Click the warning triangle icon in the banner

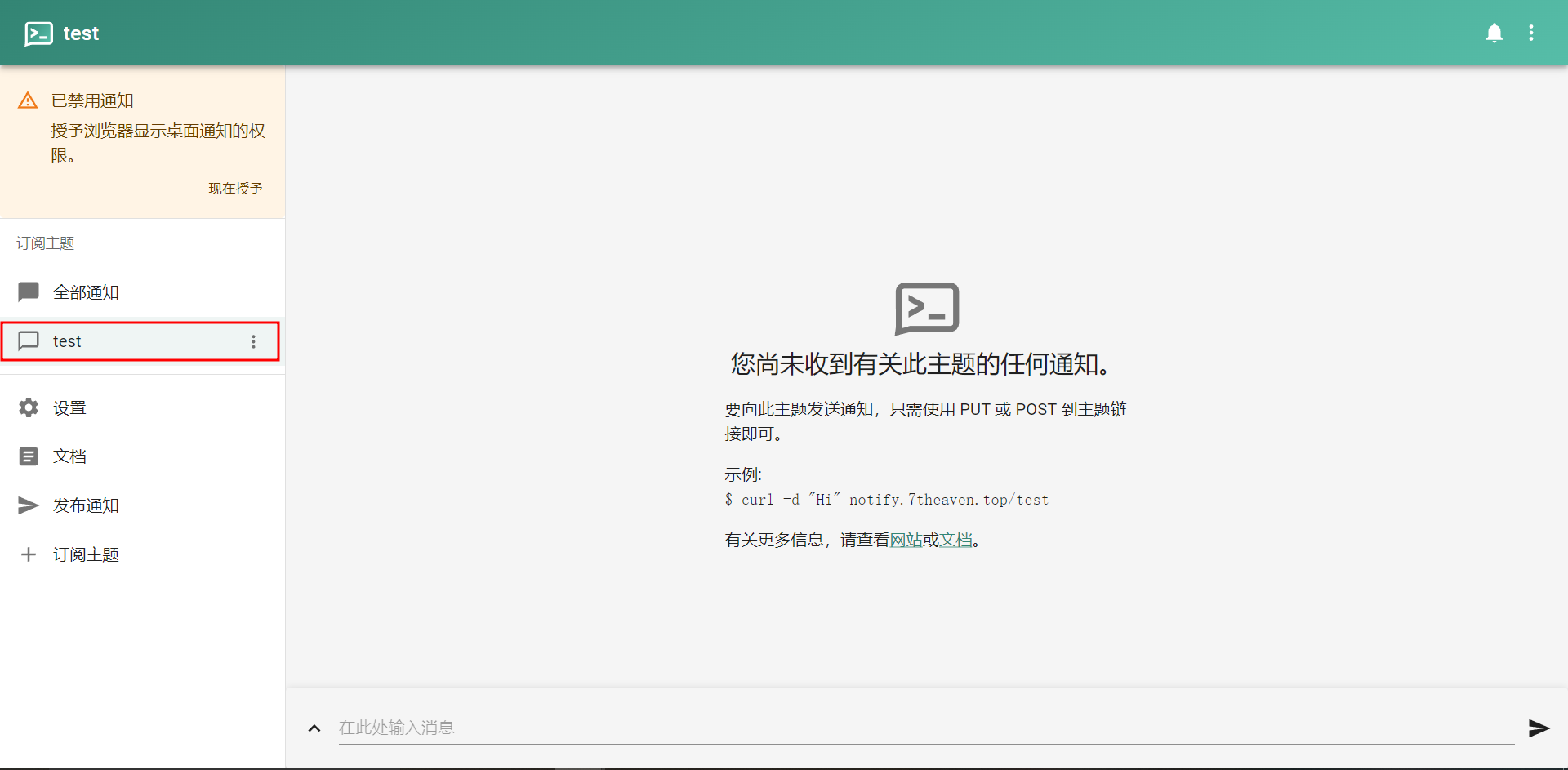(x=27, y=100)
